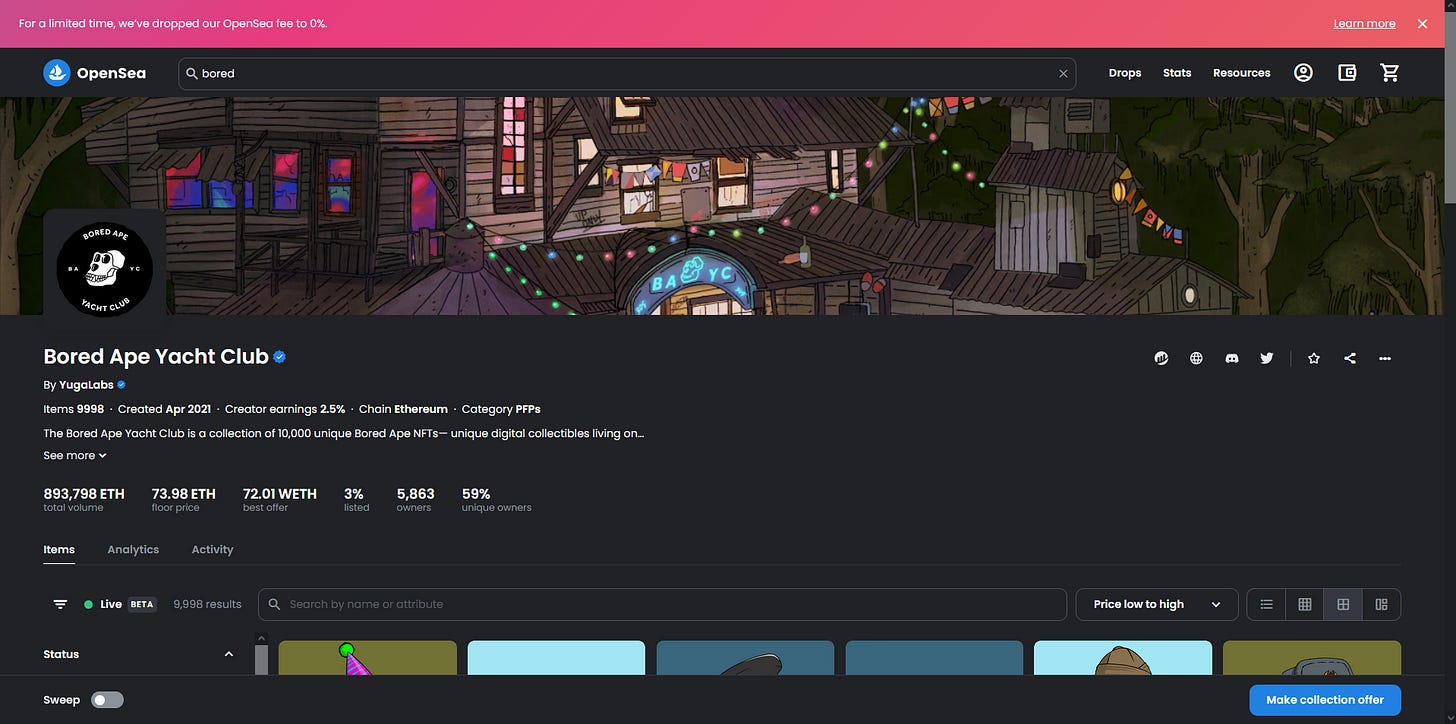Click the BETA badge
1456x724 pixels.
point(142,604)
